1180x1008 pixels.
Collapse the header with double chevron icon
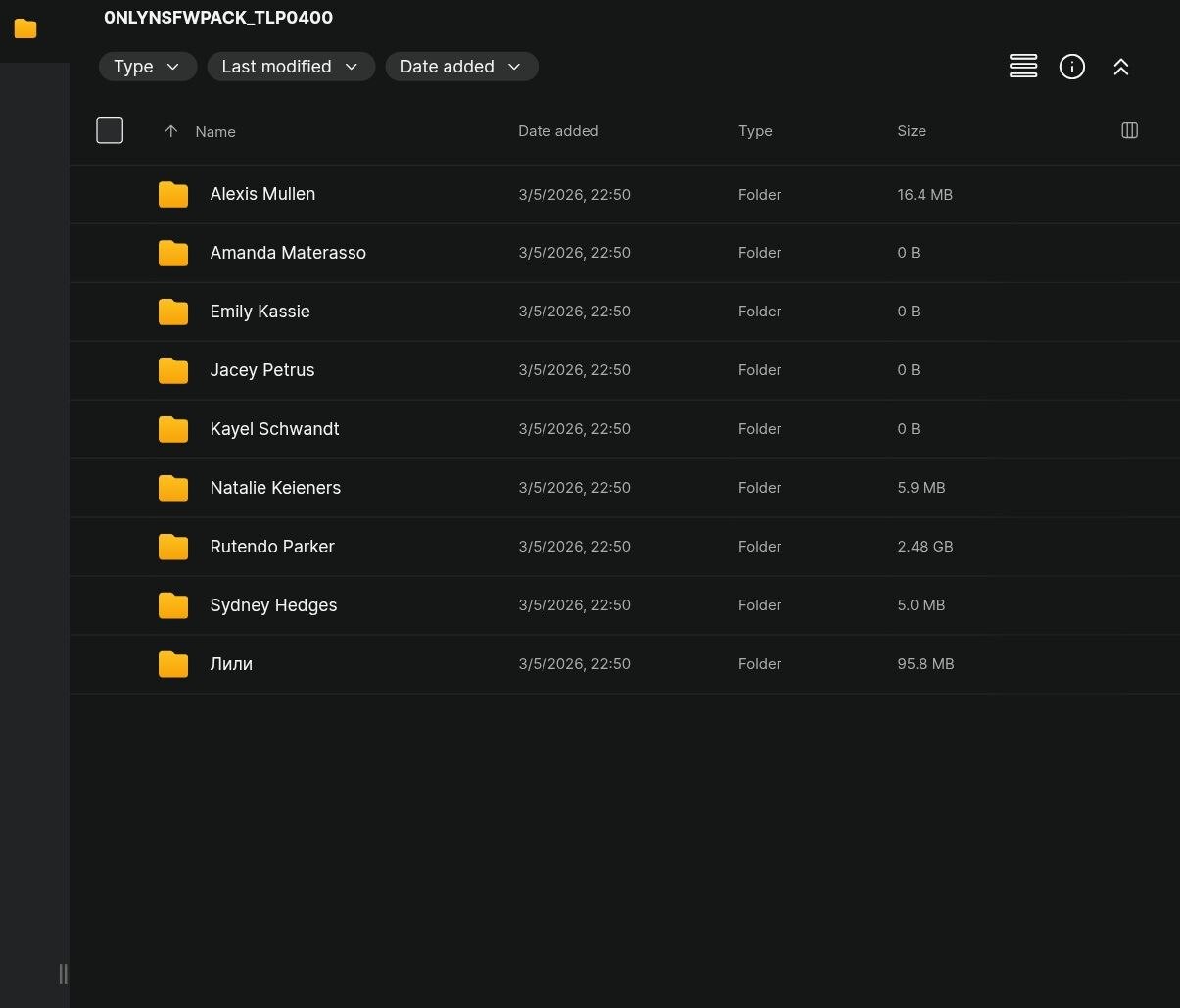click(x=1120, y=67)
